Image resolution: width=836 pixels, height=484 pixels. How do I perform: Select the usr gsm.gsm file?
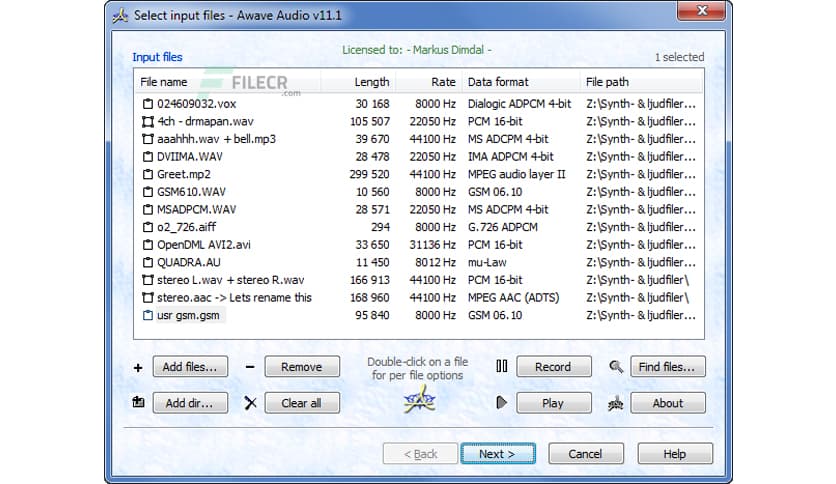click(x=419, y=315)
